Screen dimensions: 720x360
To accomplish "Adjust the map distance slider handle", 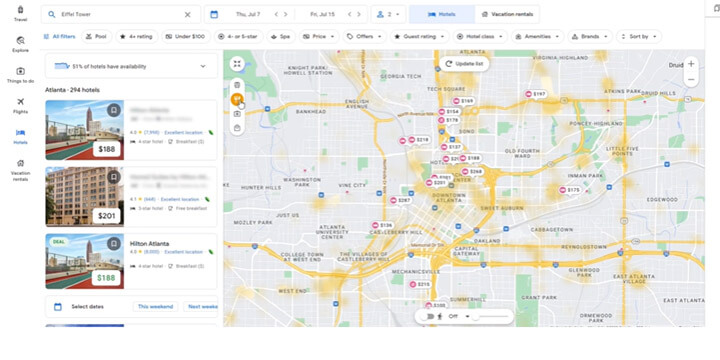I will (476, 316).
